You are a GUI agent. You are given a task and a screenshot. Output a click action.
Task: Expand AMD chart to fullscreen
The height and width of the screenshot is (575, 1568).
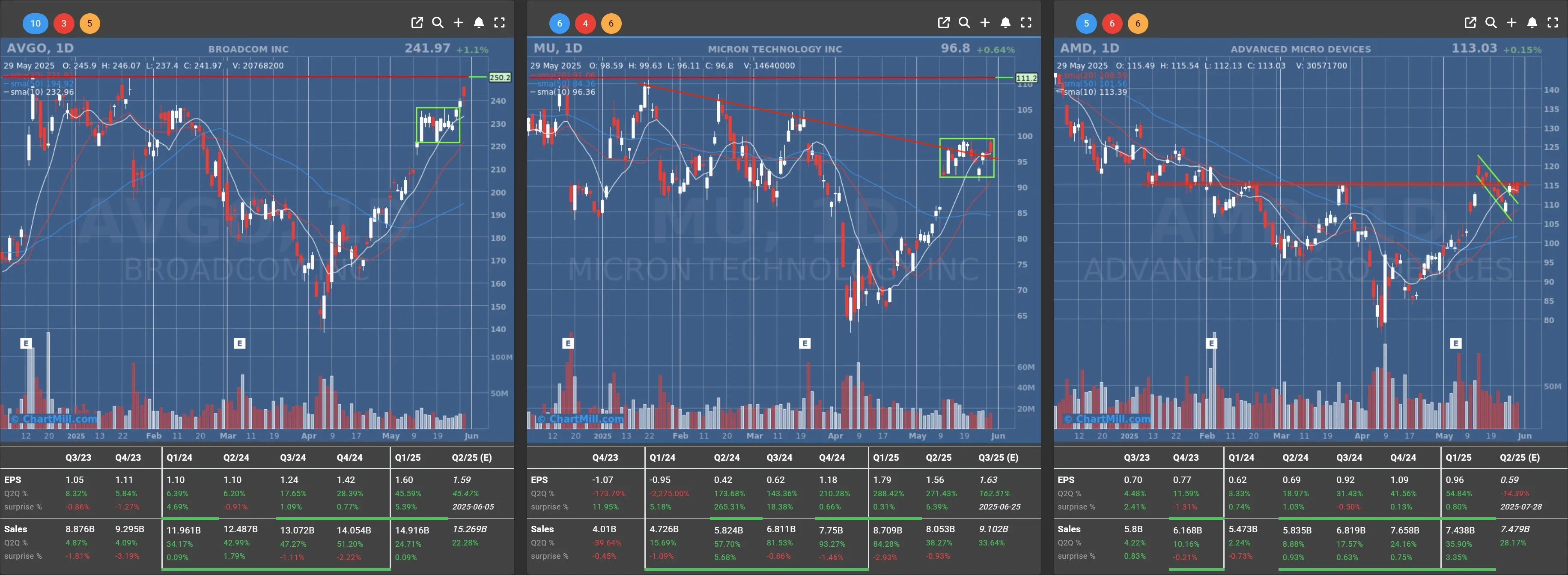(x=1553, y=23)
